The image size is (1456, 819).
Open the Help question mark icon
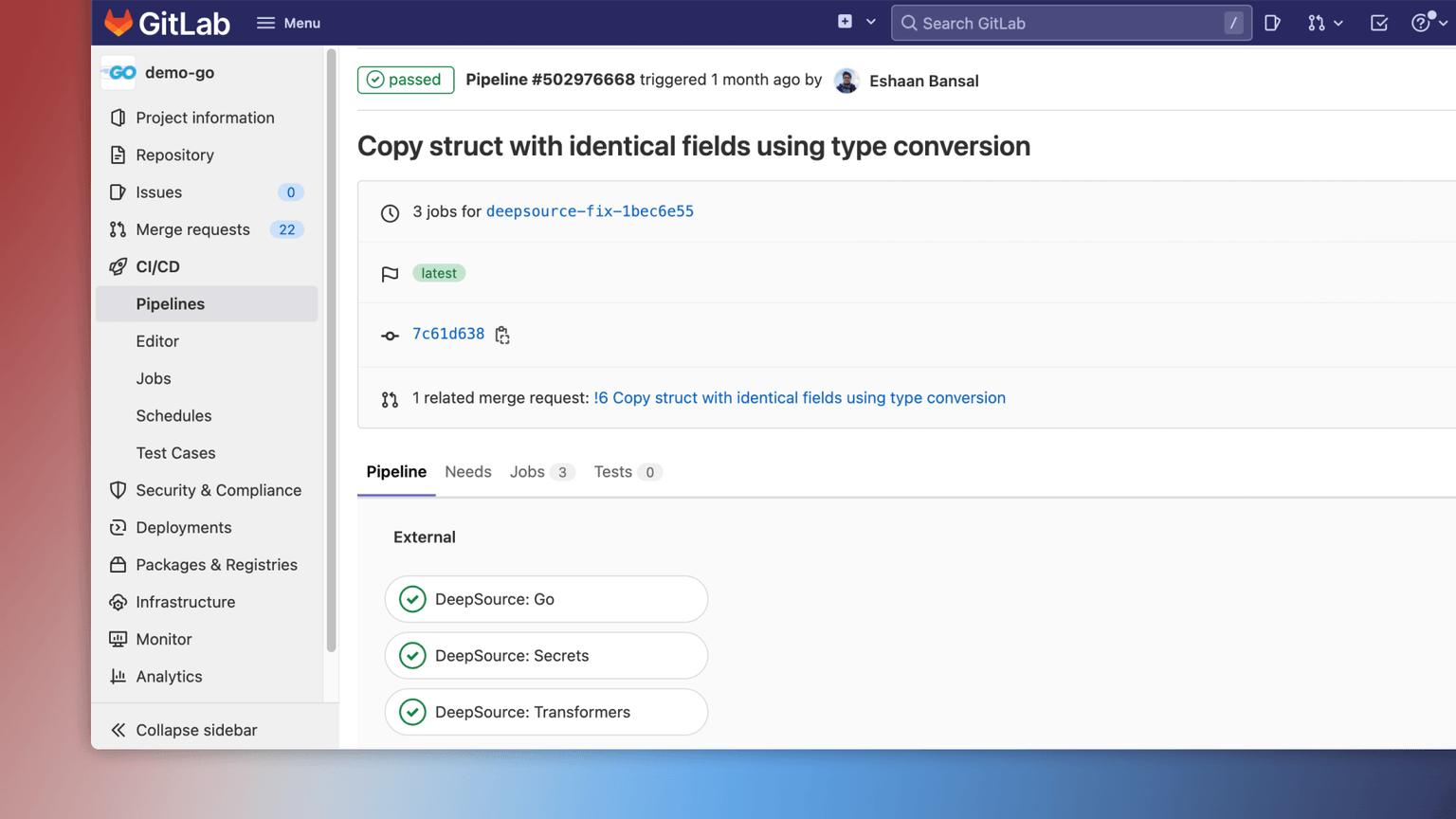pos(1421,23)
